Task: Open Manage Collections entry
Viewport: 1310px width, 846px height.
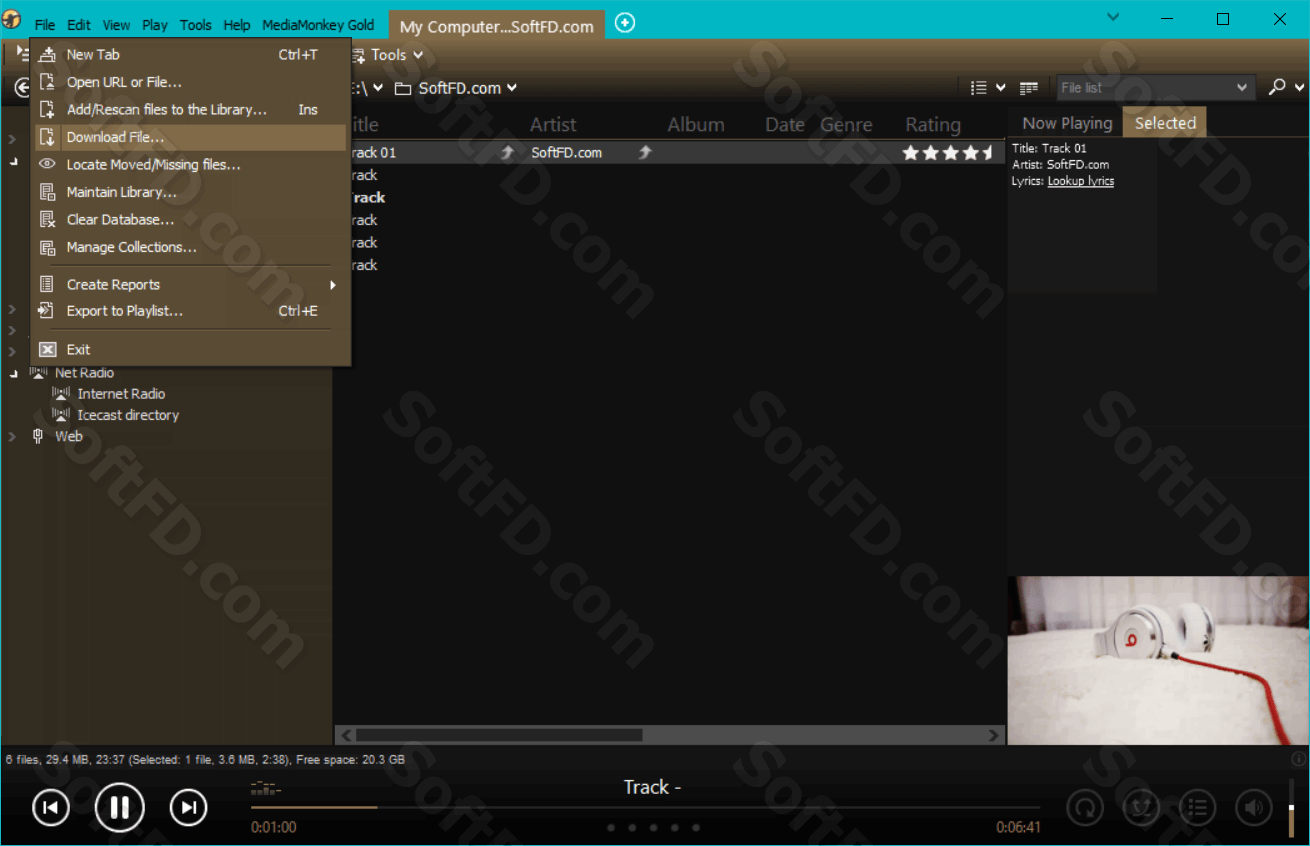Action: (191, 247)
